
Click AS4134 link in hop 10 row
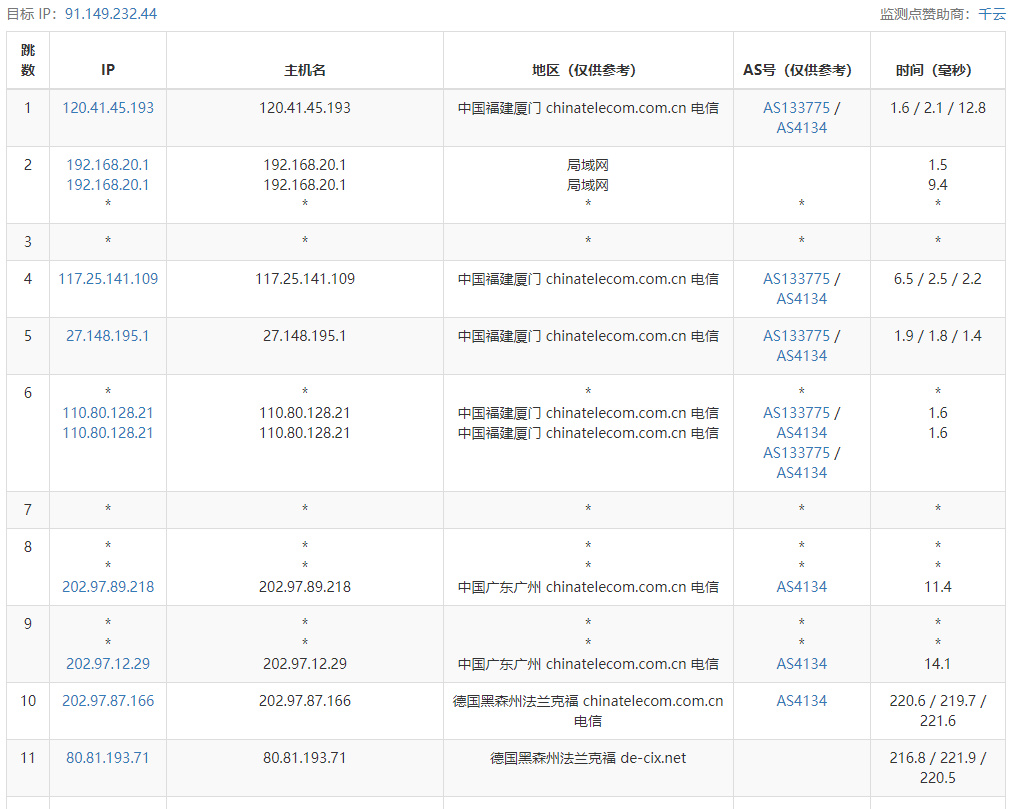tap(801, 701)
